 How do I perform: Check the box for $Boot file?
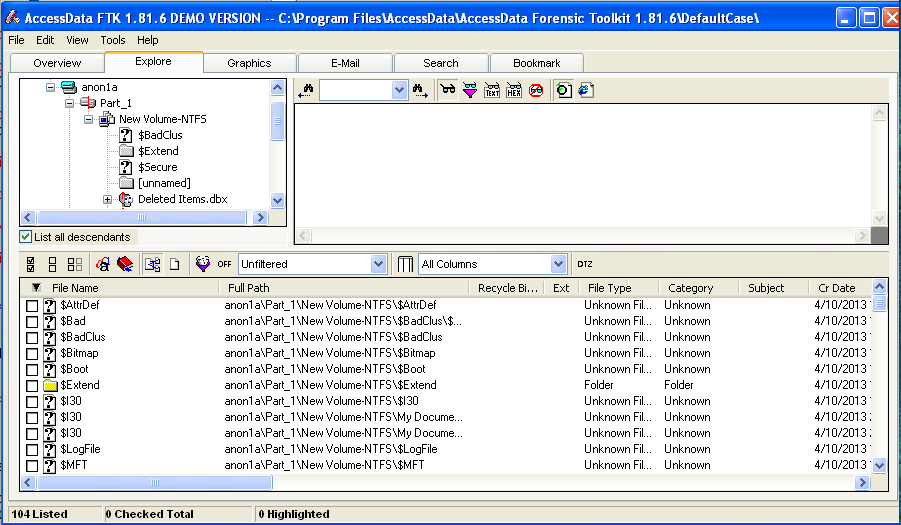(x=32, y=370)
